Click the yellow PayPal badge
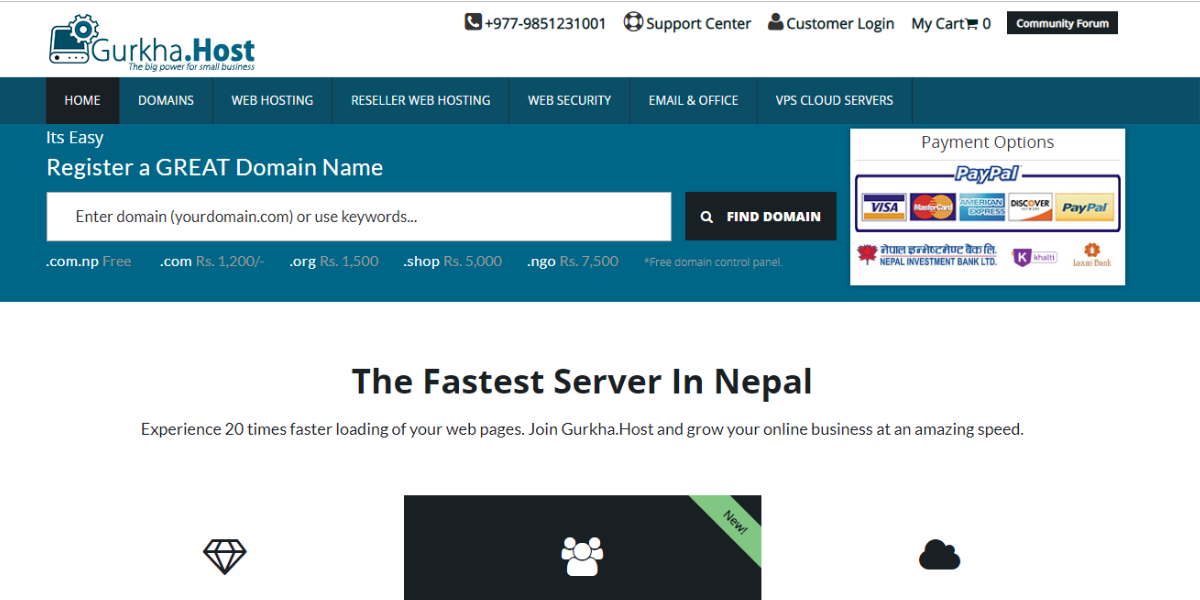Screen dimensions: 1200x600 (x=1085, y=207)
